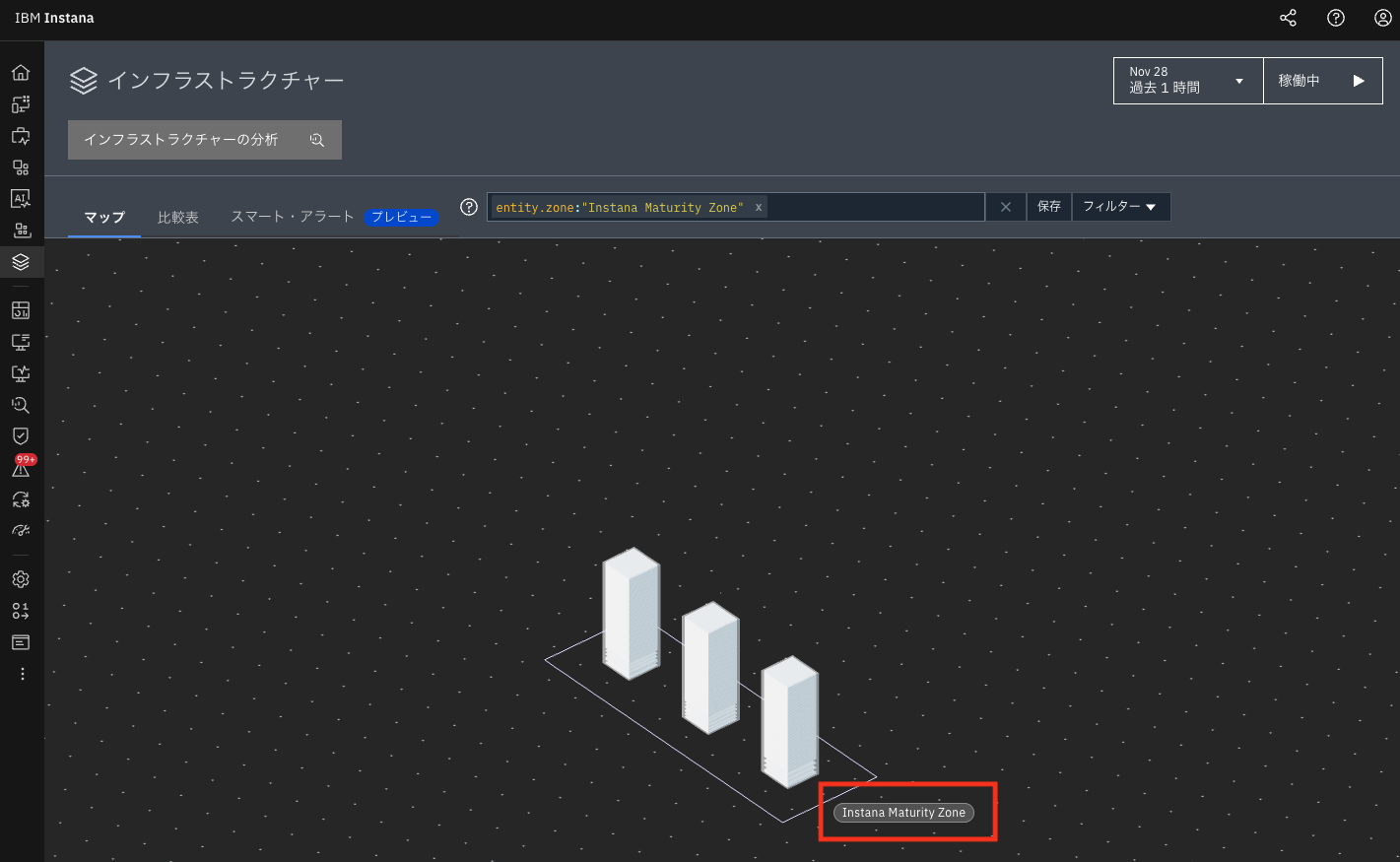Select the Infrastructure layers icon in sidebar
This screenshot has height=862, width=1400.
pyautogui.click(x=21, y=262)
